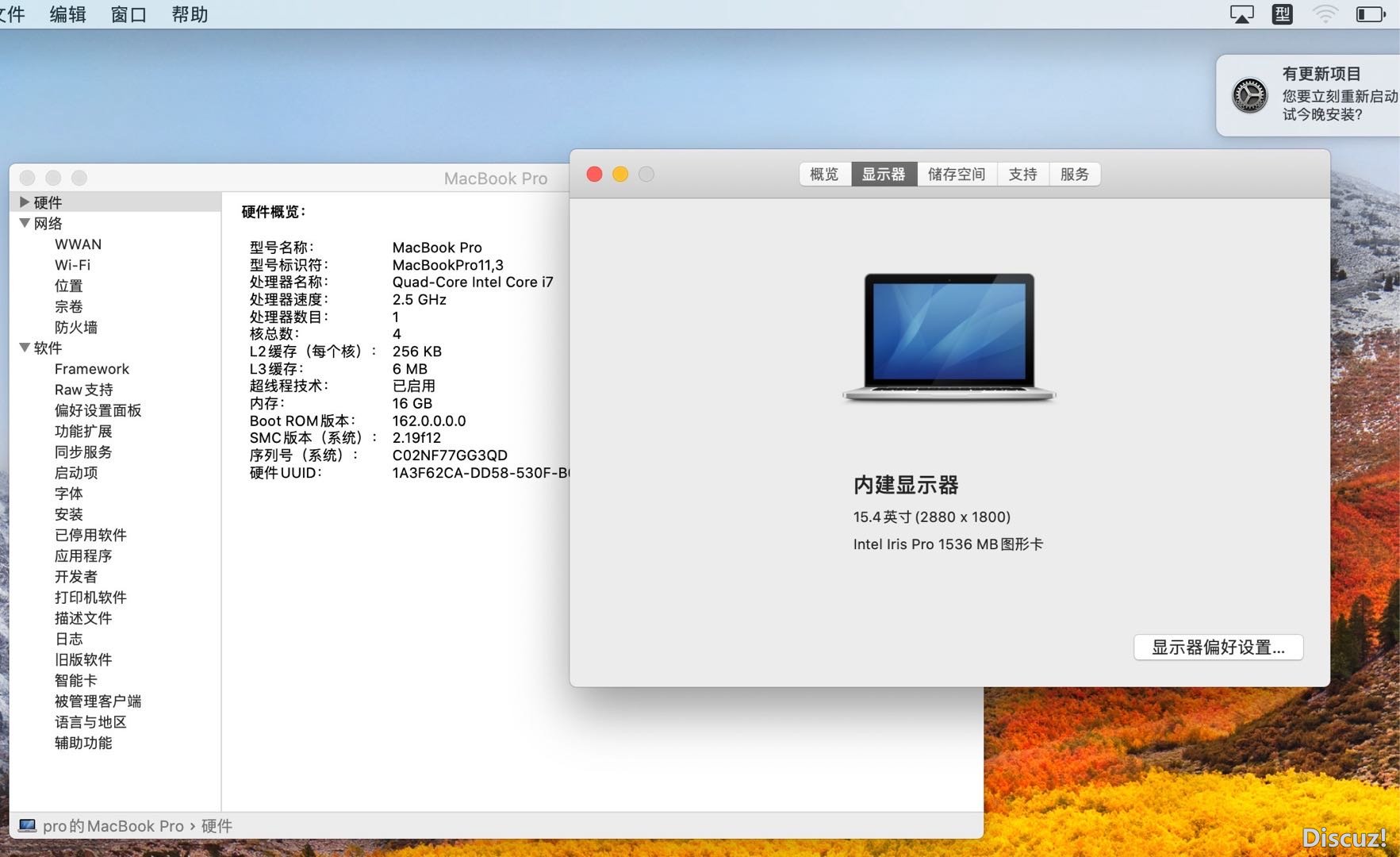Image resolution: width=1400 pixels, height=857 pixels.
Task: Select 软件 category in the sidebar
Action: (48, 348)
